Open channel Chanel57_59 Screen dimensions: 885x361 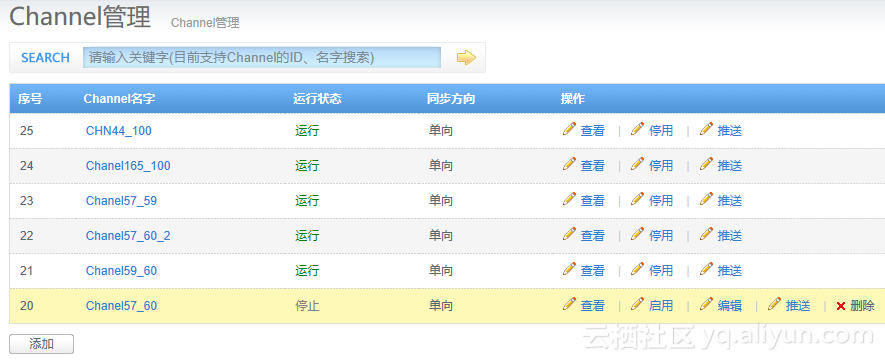(x=121, y=201)
